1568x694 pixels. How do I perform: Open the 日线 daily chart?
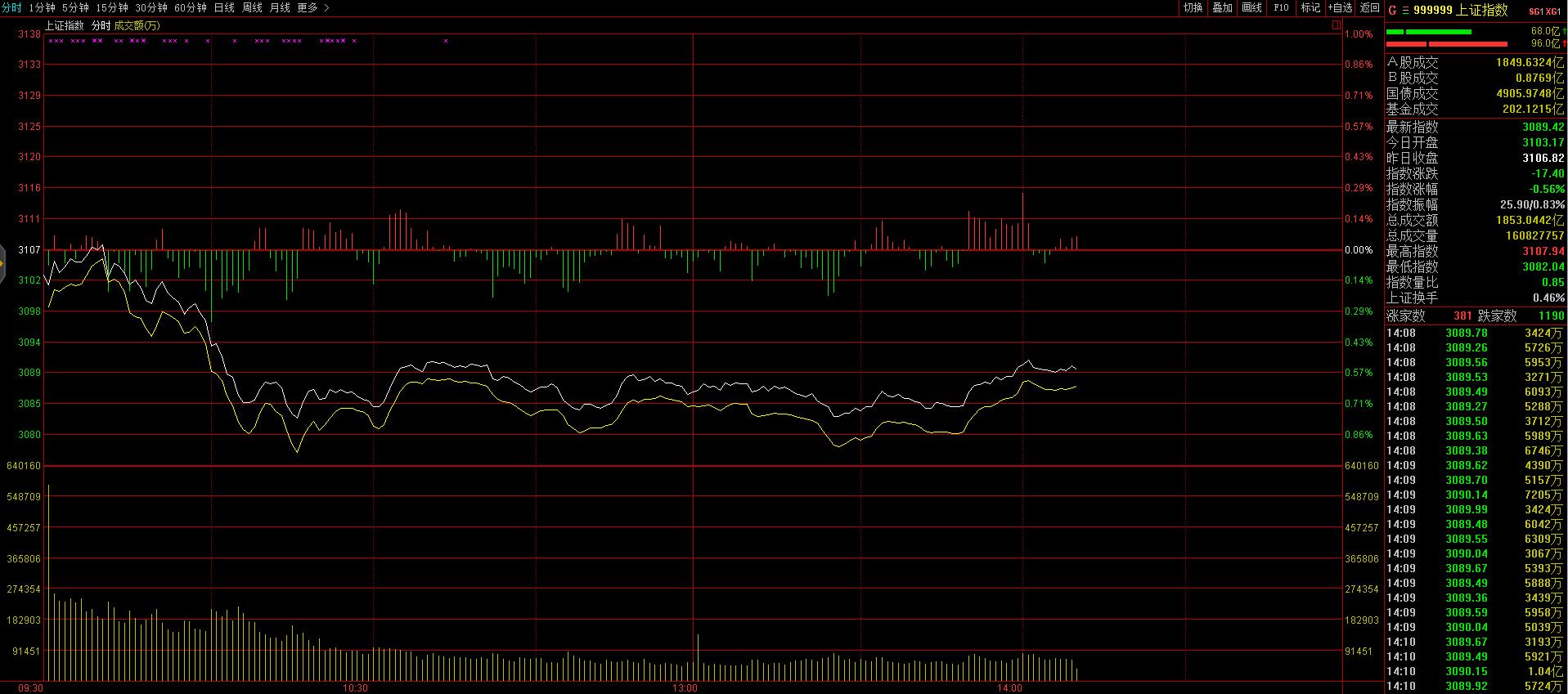click(x=224, y=7)
